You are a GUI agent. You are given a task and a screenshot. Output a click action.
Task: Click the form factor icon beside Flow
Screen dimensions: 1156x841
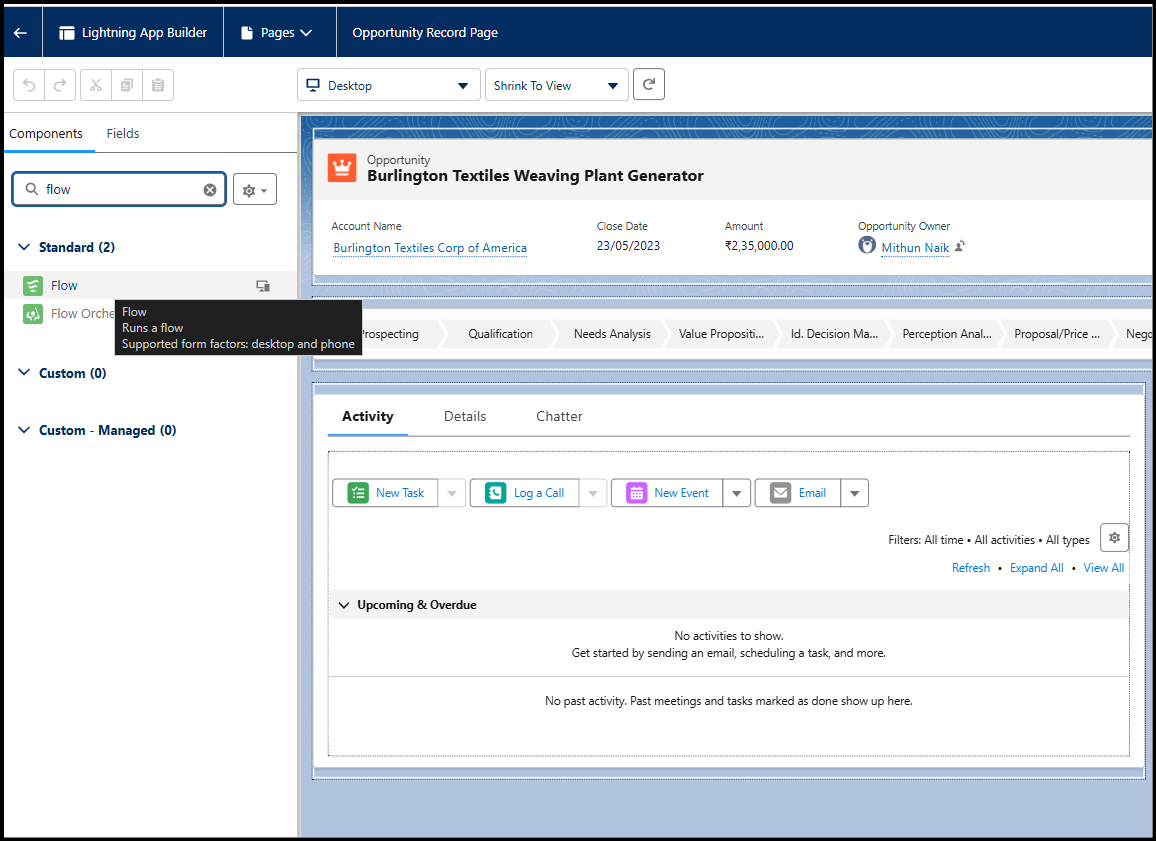(263, 286)
